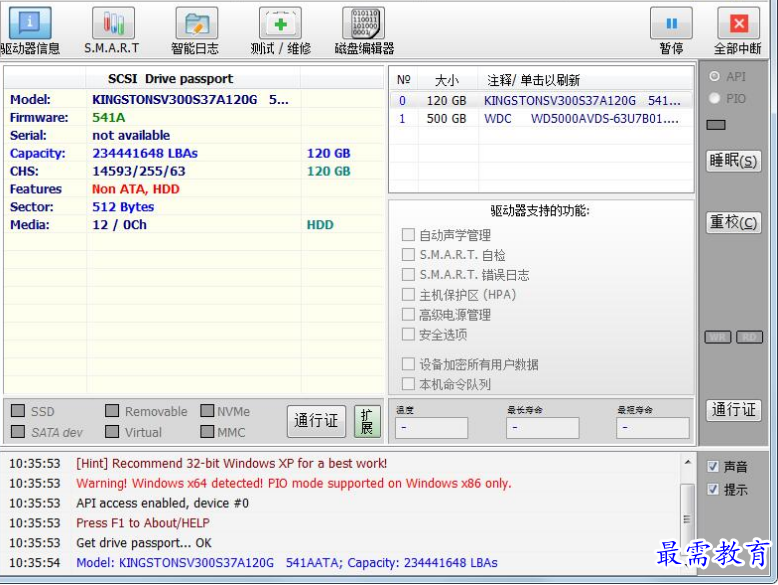Click the log panel scrollbar down arrow
Image resolution: width=778 pixels, height=585 pixels.
tap(687, 563)
